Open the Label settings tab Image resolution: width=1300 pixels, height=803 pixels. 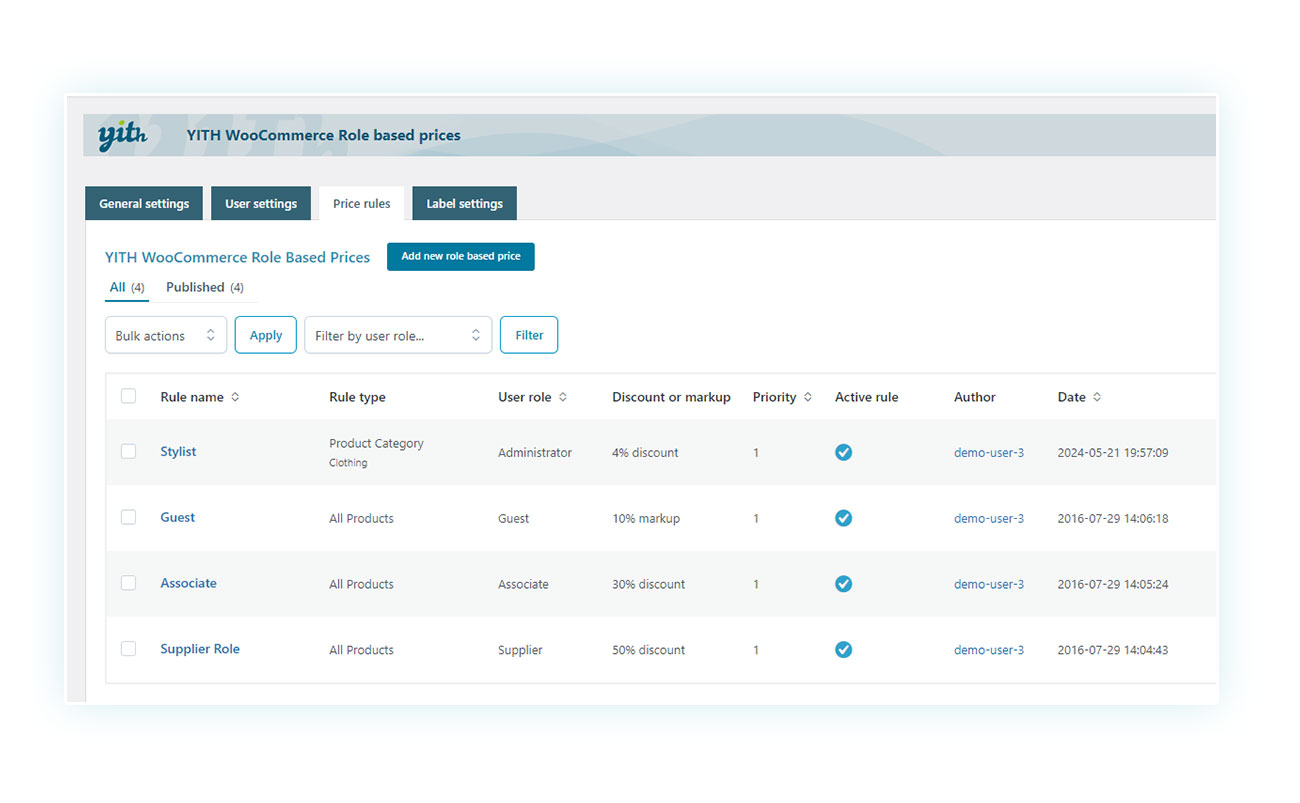click(465, 203)
